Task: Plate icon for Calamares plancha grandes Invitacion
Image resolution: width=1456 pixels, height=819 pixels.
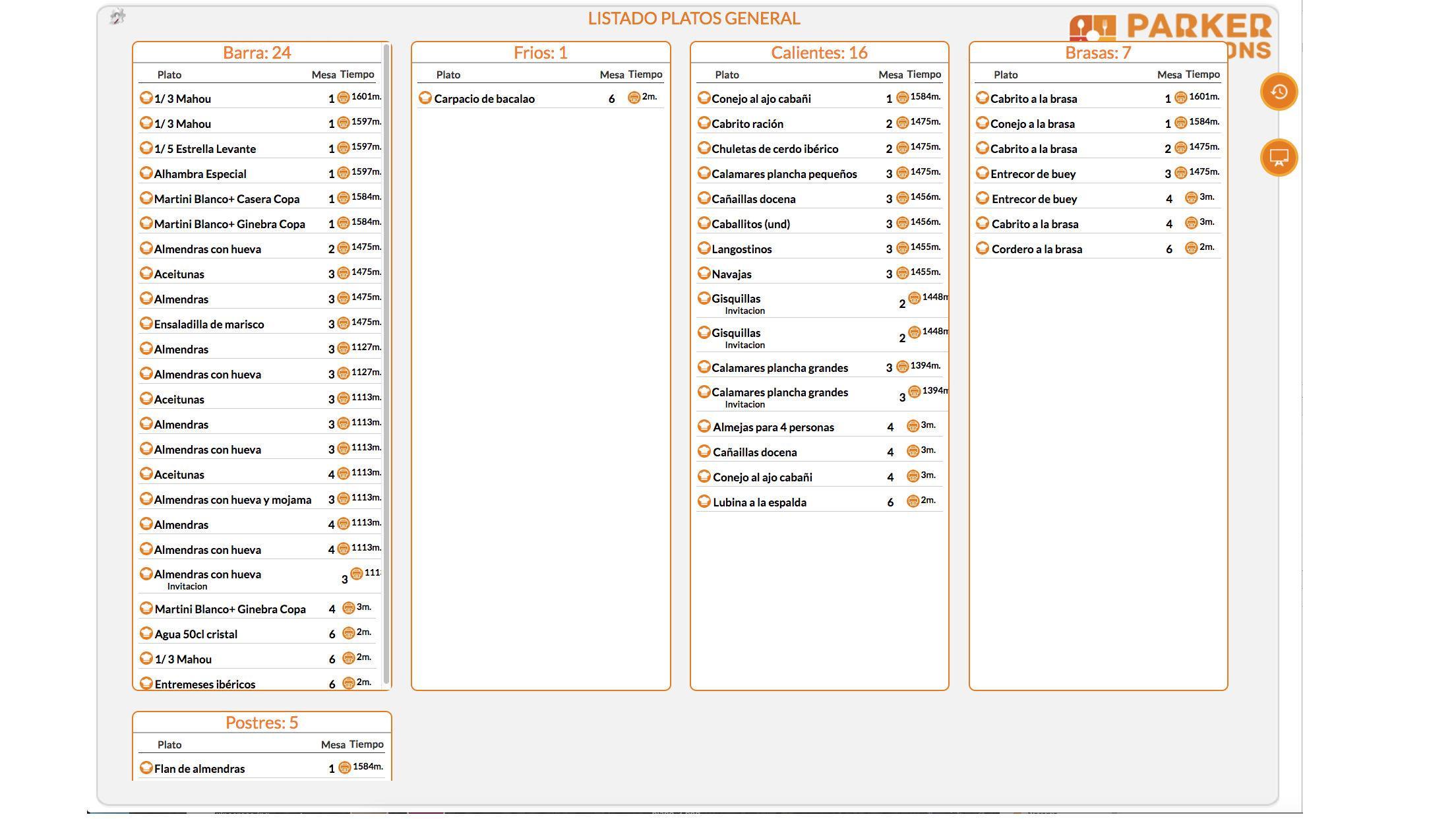Action: (x=704, y=392)
